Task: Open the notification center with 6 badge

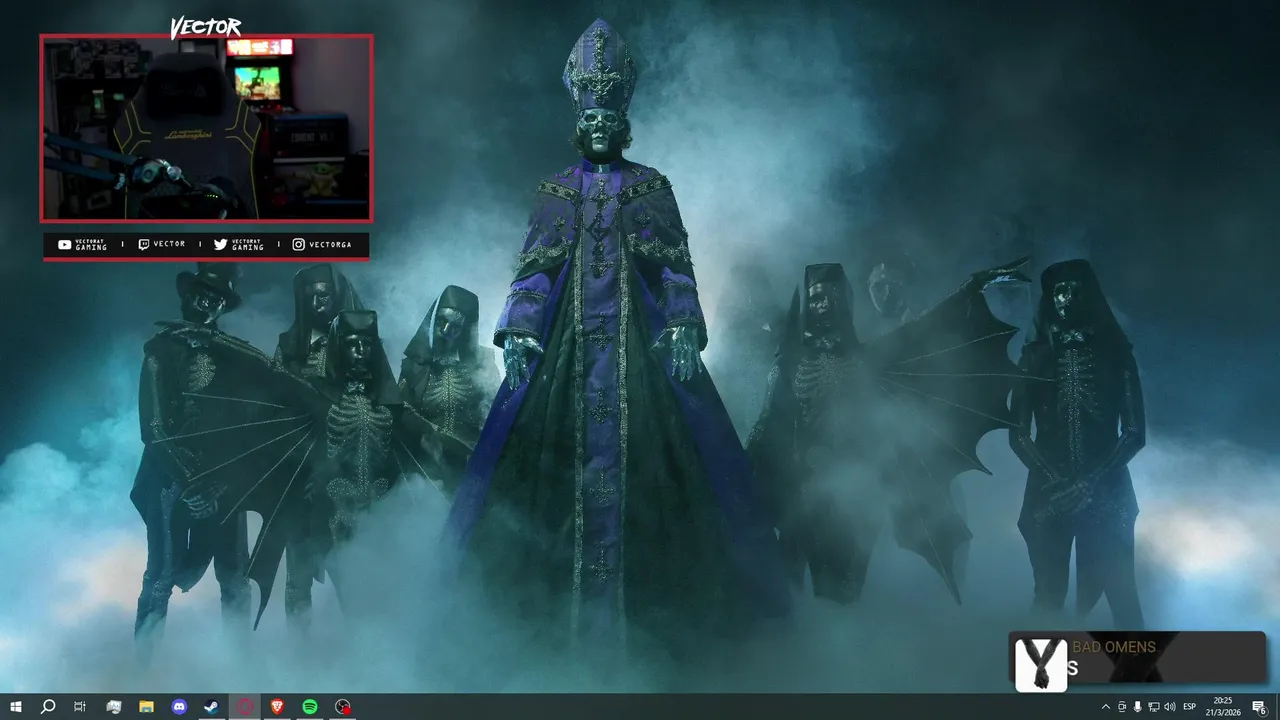Action: coord(1259,707)
